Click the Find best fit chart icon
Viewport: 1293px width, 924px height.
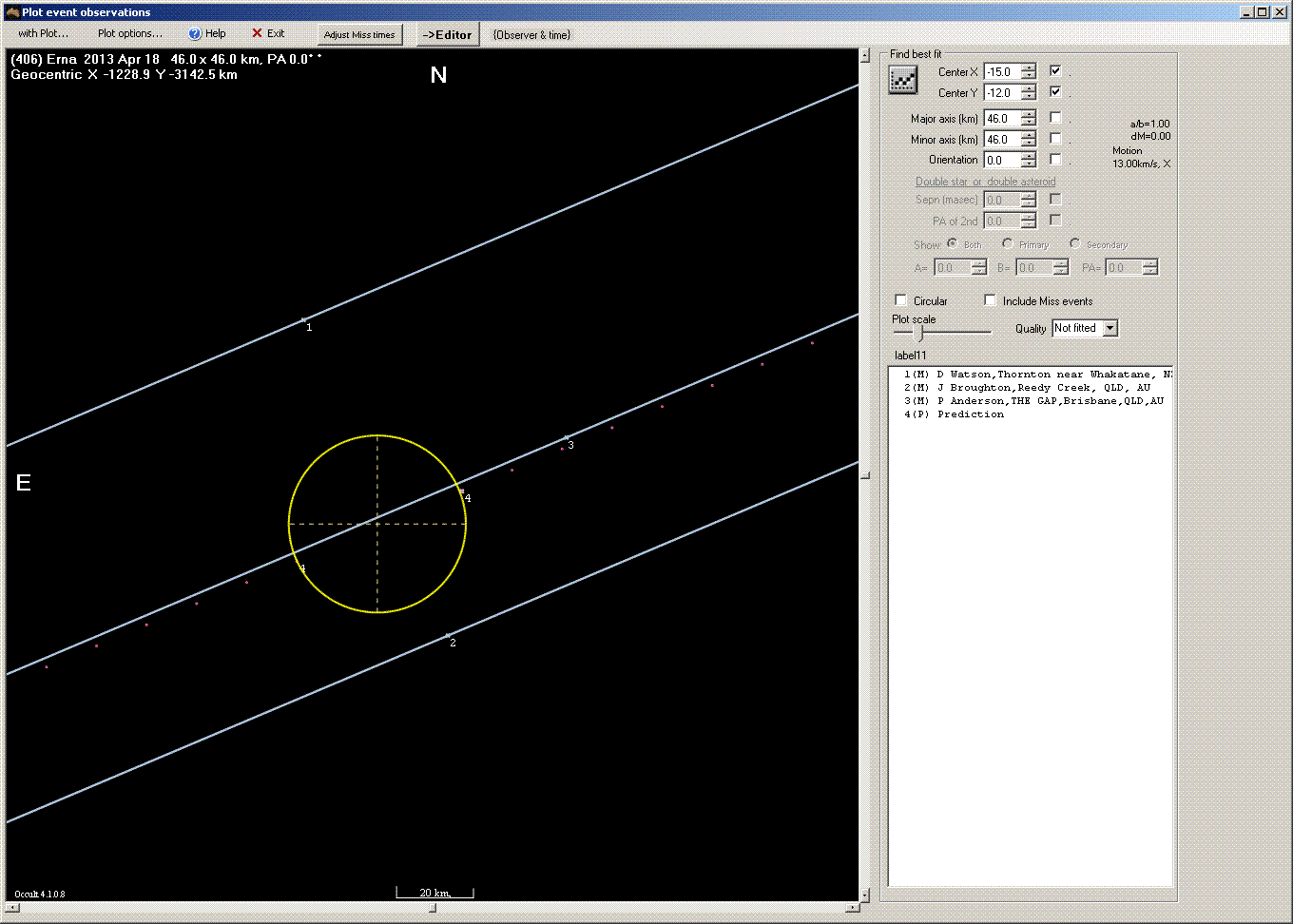tap(902, 80)
